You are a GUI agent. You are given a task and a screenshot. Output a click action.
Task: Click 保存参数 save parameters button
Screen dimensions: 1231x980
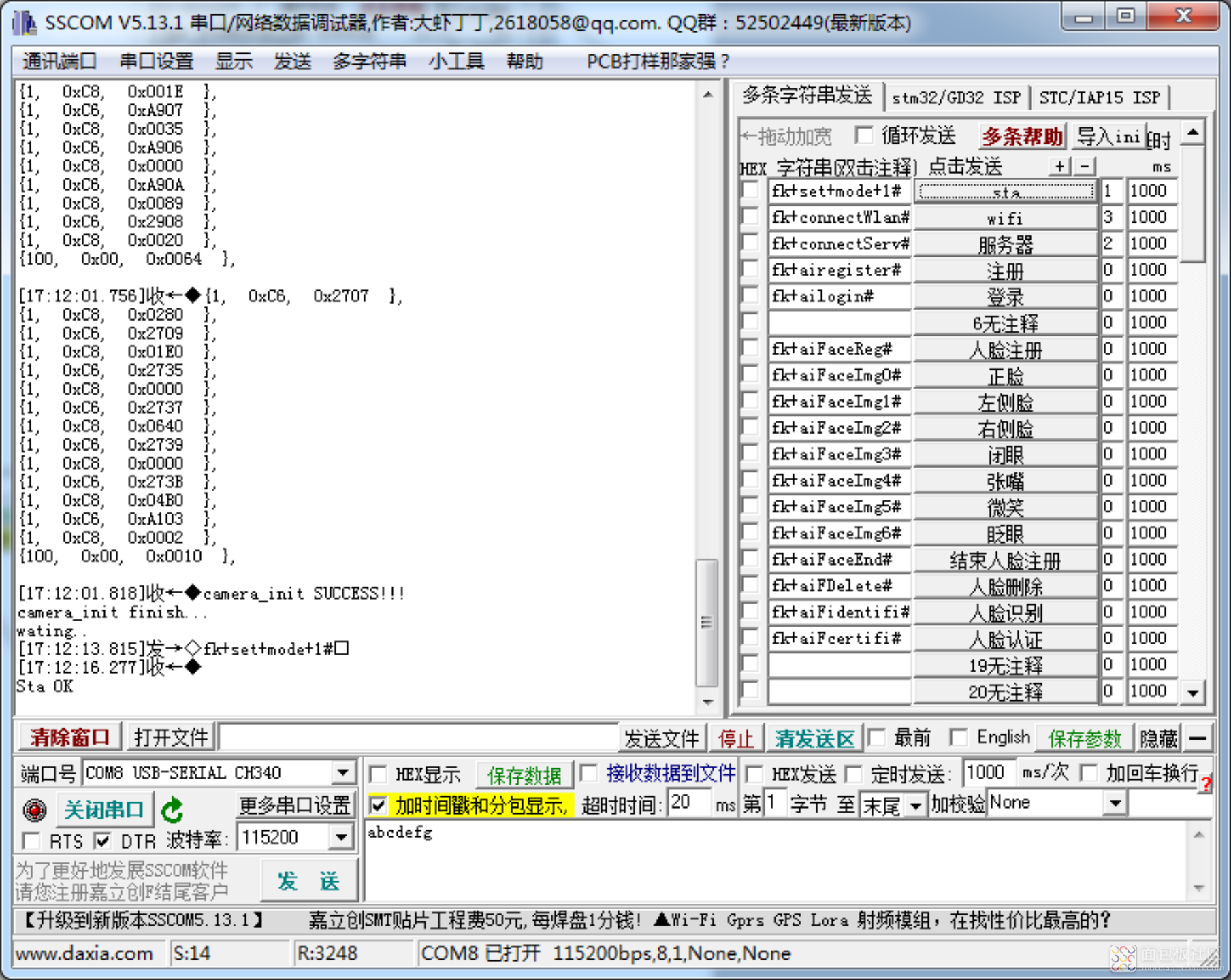coord(1085,738)
